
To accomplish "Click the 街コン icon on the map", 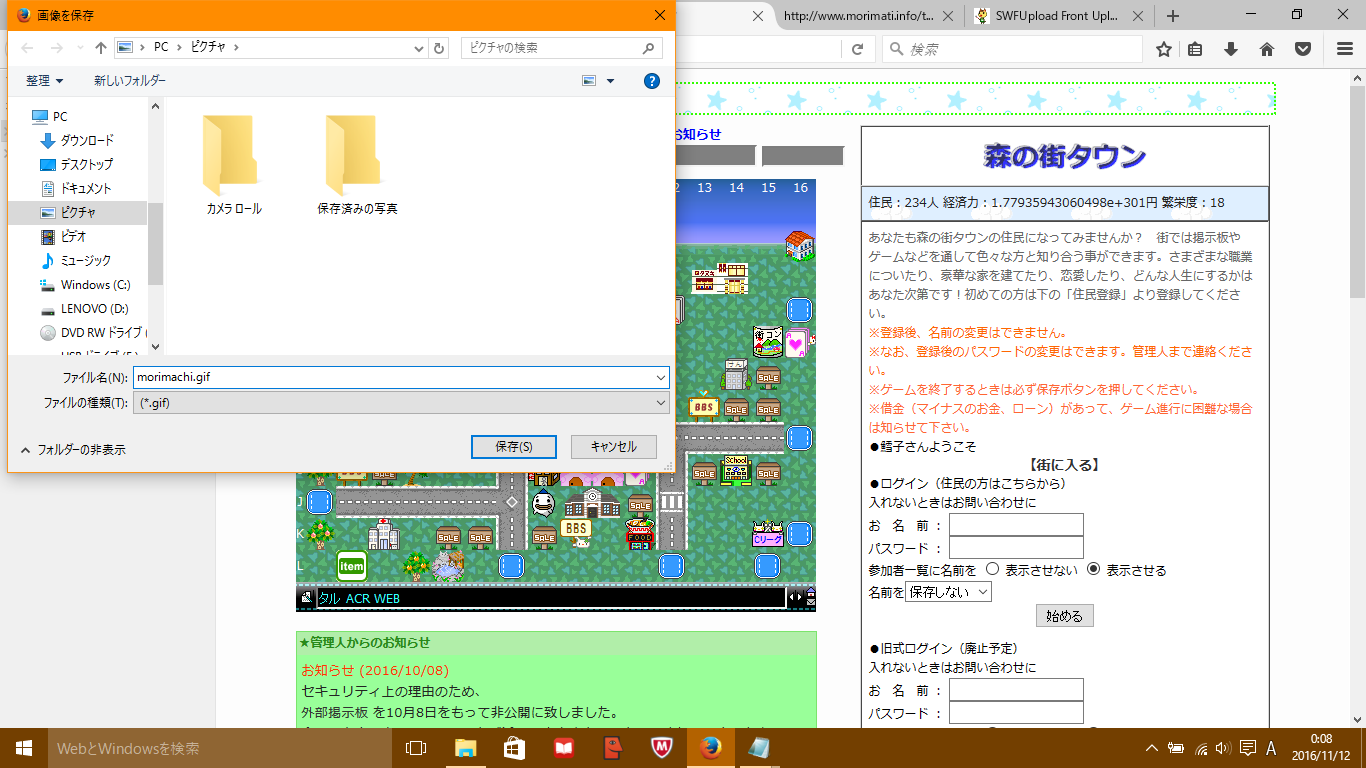I will (x=767, y=341).
